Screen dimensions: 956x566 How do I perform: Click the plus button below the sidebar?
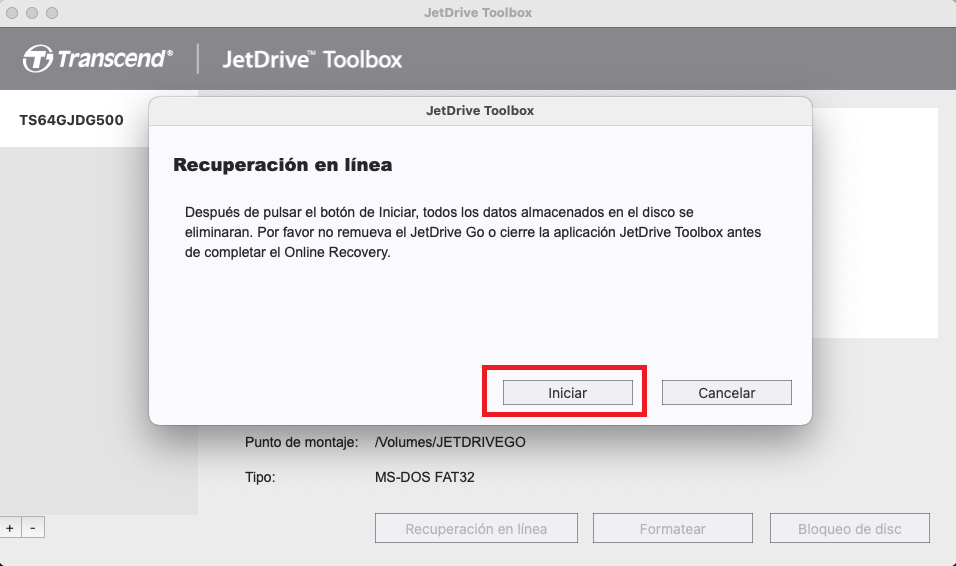pyautogui.click(x=10, y=528)
